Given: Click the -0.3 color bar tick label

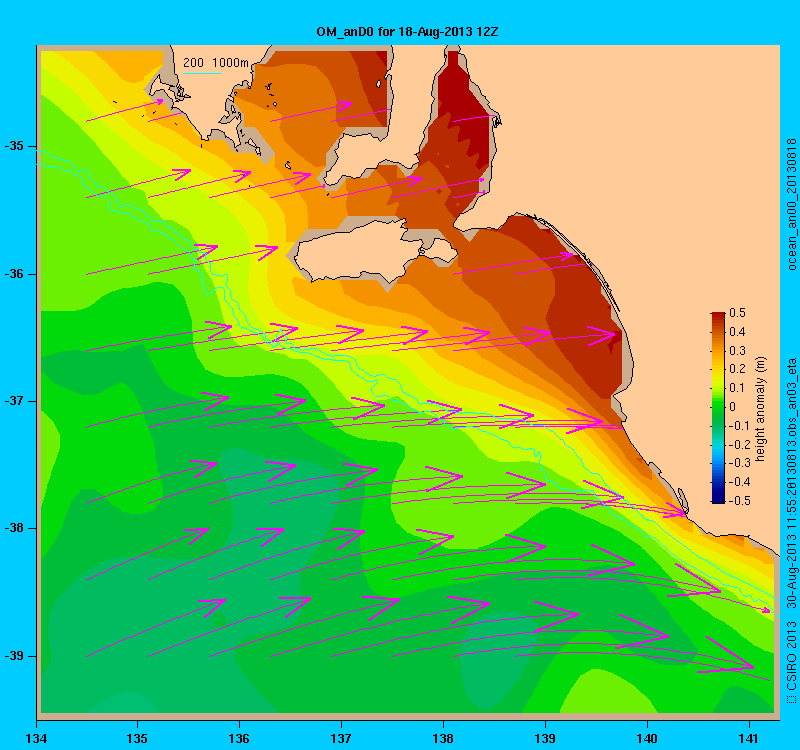Looking at the screenshot, I should click(739, 463).
